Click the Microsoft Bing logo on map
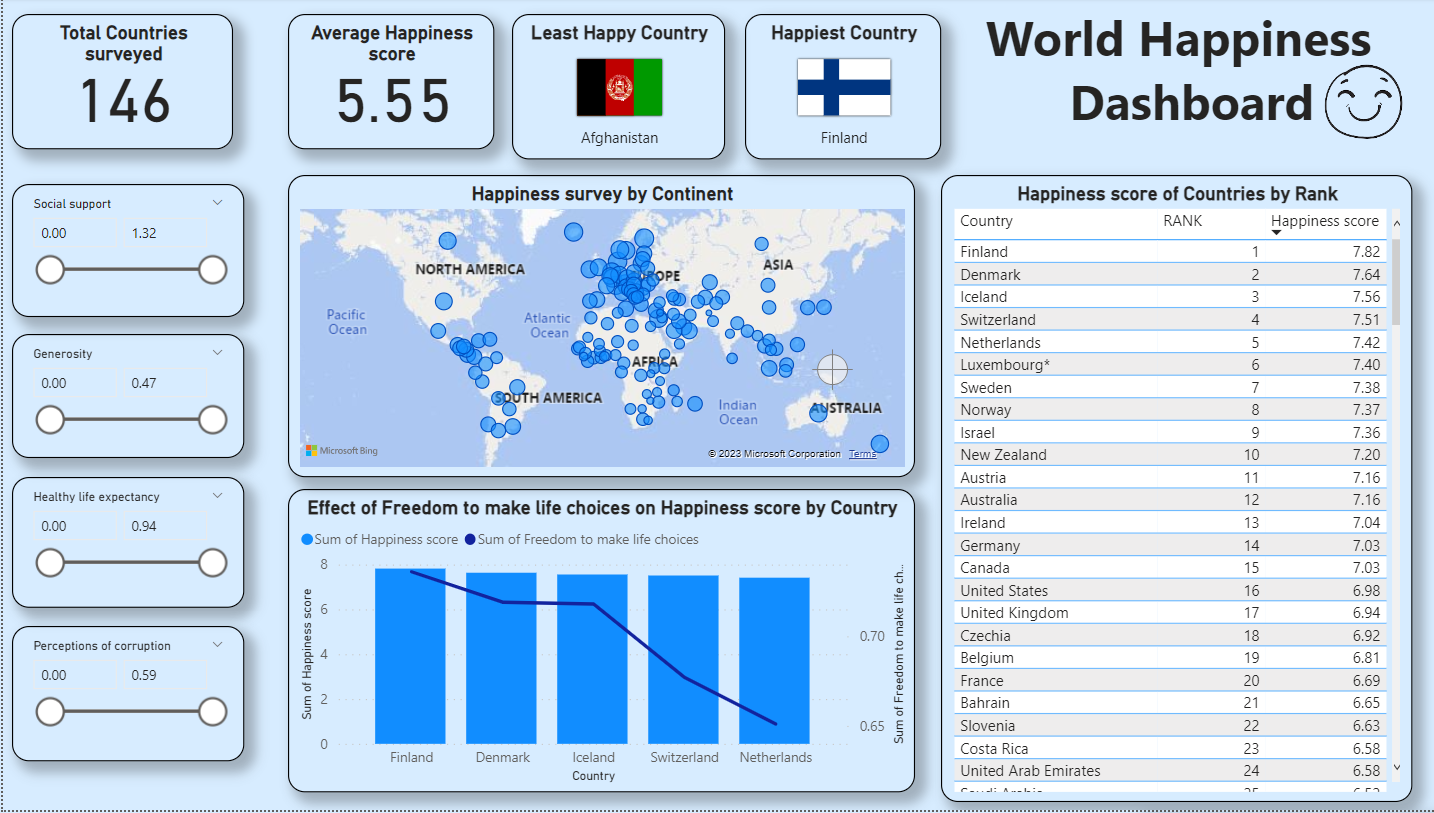1434x813 pixels. pos(341,451)
